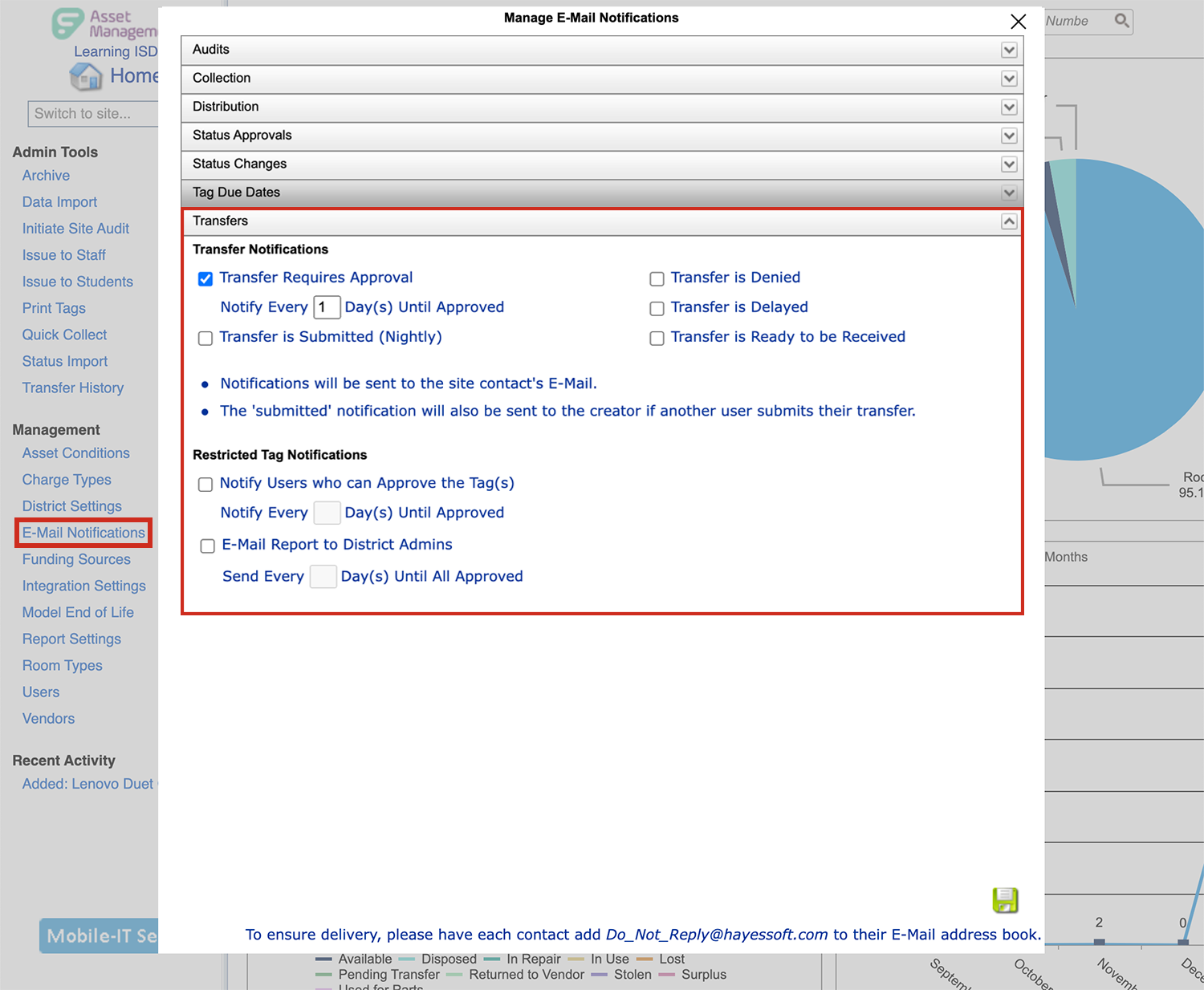Expand the Status Changes section arrow

(x=1009, y=164)
